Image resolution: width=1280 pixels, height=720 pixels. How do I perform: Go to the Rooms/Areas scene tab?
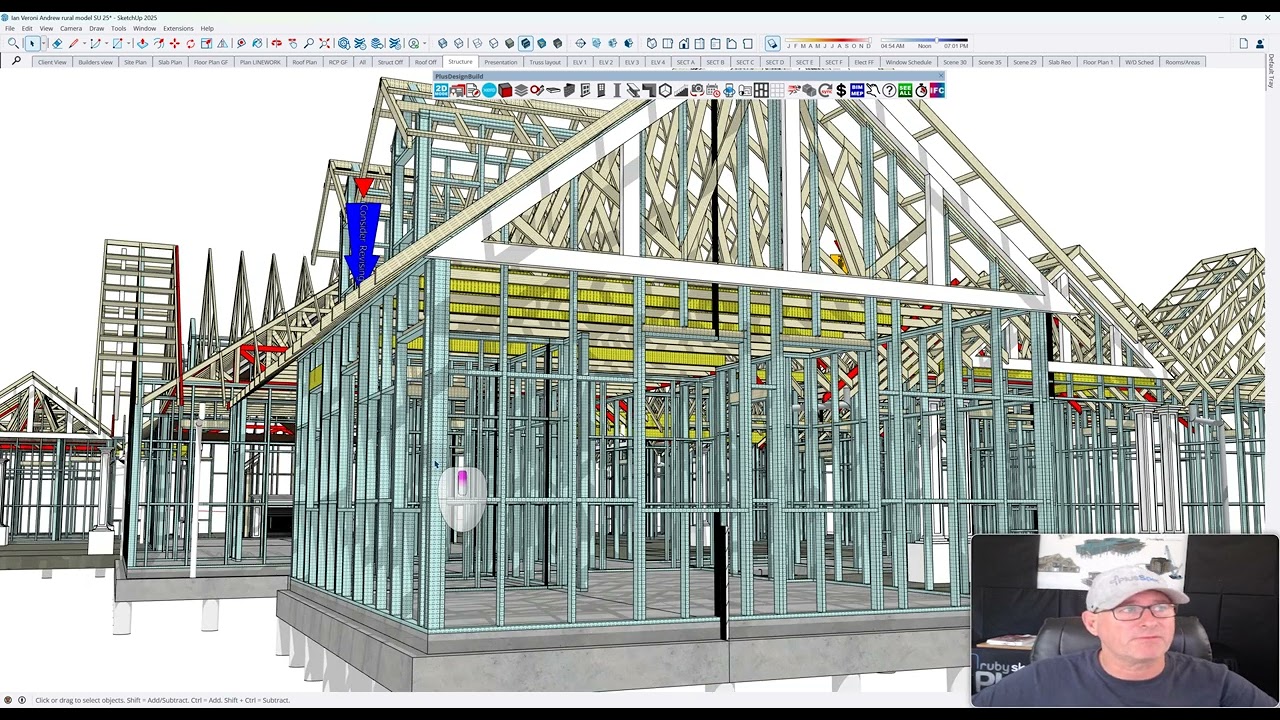1182,62
